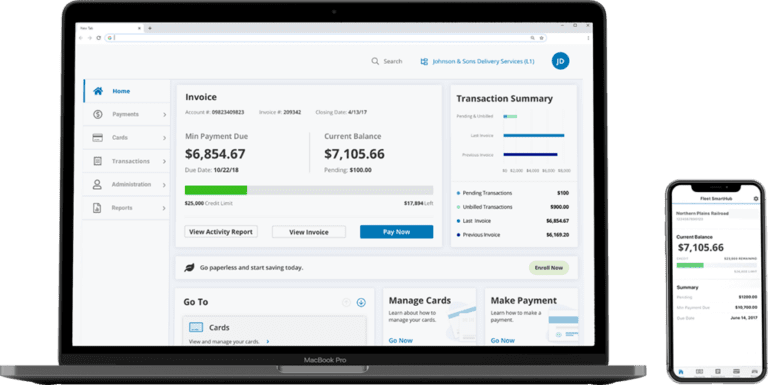768x385 pixels.
Task: Click the Cards credit-card icon in sidebar
Action: coord(97,138)
